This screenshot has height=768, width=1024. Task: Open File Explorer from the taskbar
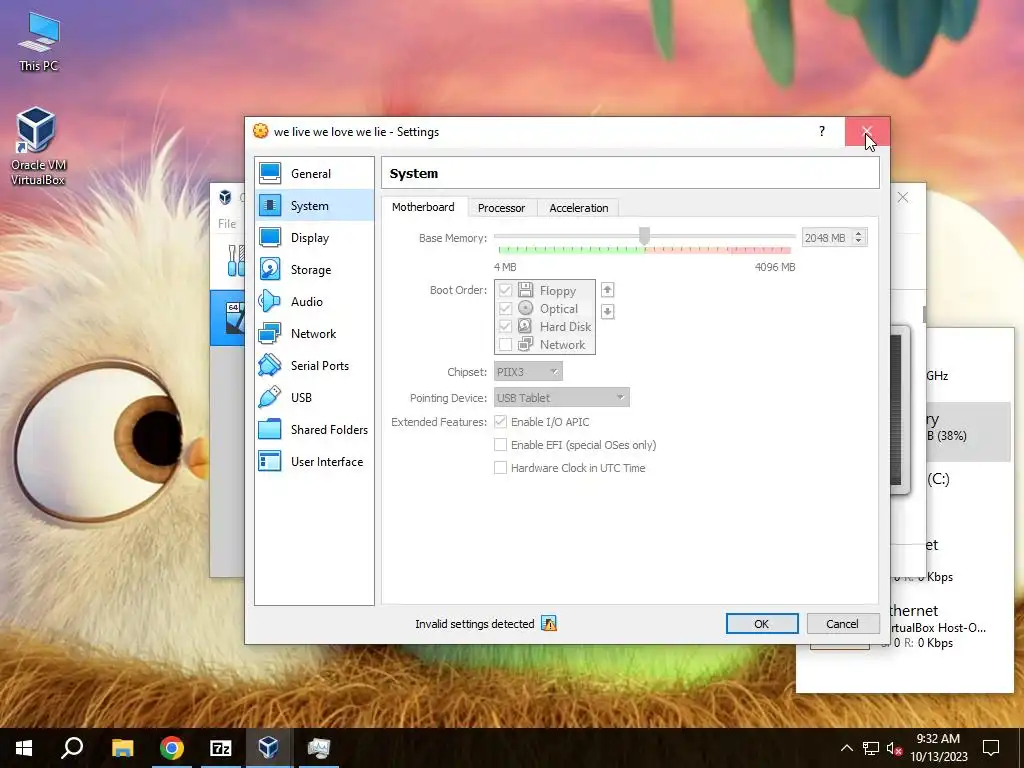[122, 748]
